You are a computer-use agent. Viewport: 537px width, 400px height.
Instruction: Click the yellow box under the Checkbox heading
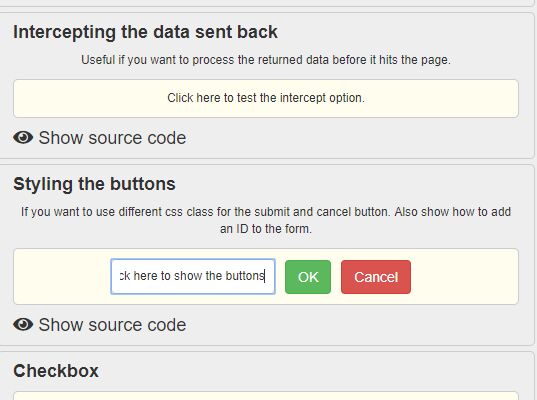pos(266,396)
